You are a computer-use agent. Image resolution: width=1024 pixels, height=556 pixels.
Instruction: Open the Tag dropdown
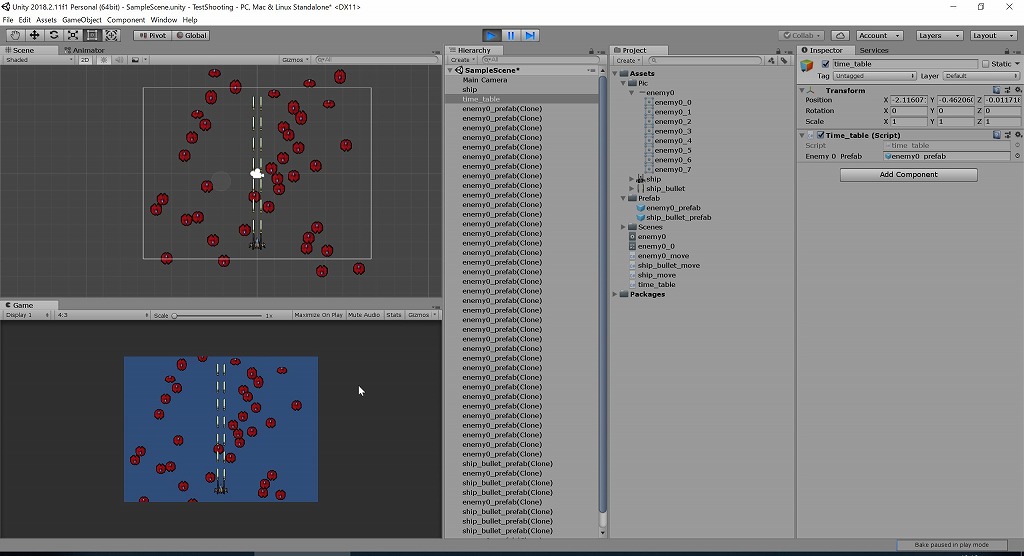[x=874, y=76]
